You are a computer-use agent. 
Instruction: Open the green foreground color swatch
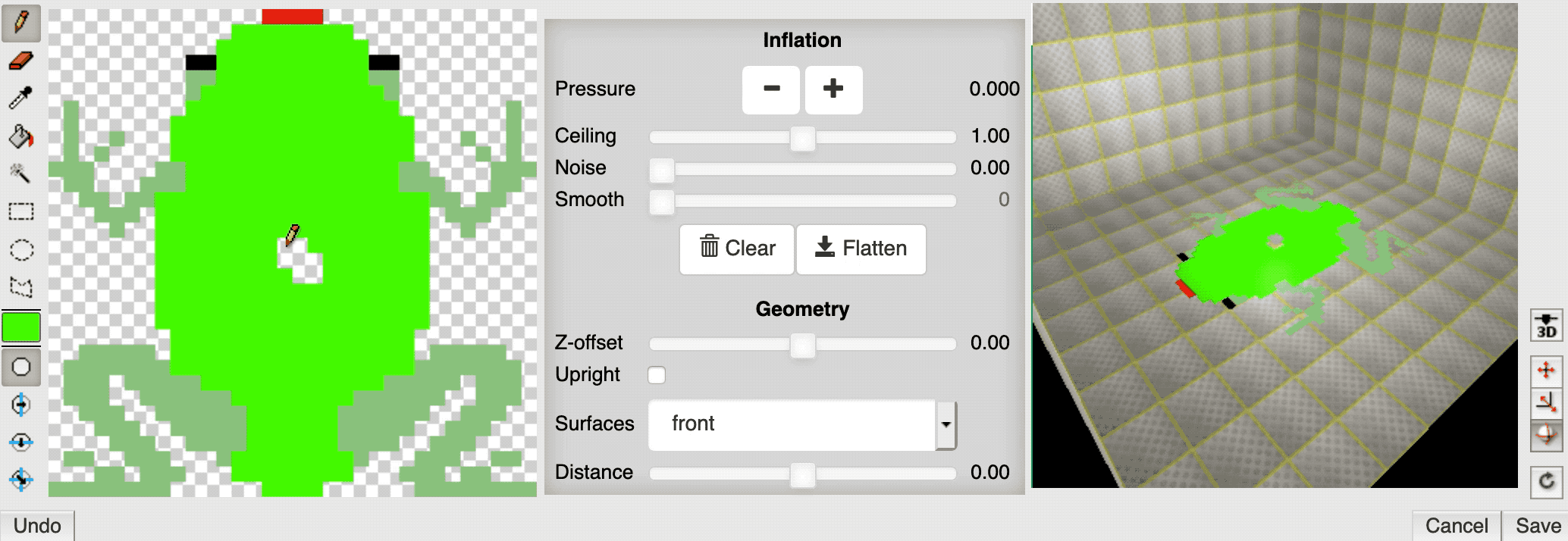[21, 327]
